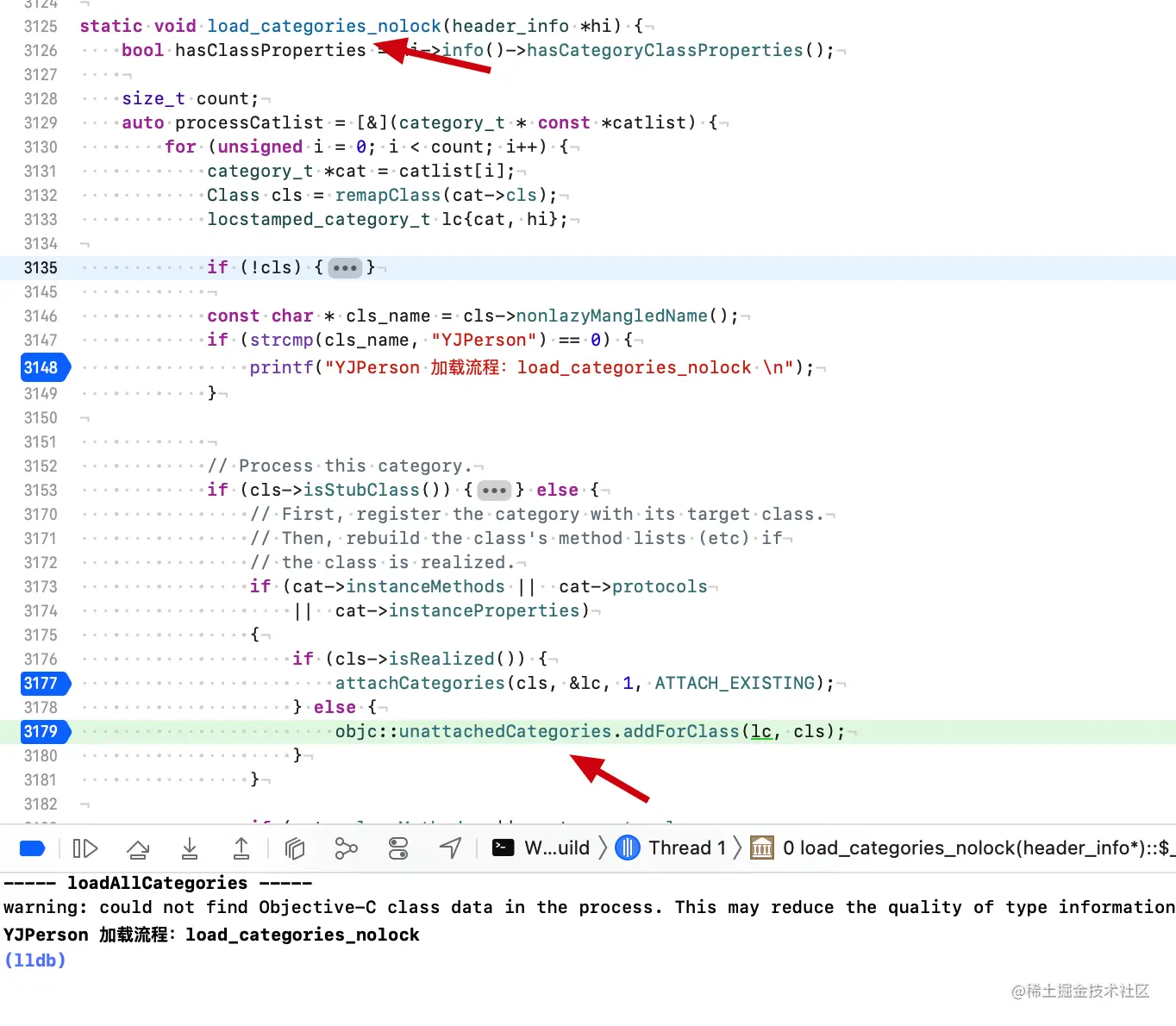Step out of the current function
The width and height of the screenshot is (1176, 1026).
[x=241, y=848]
